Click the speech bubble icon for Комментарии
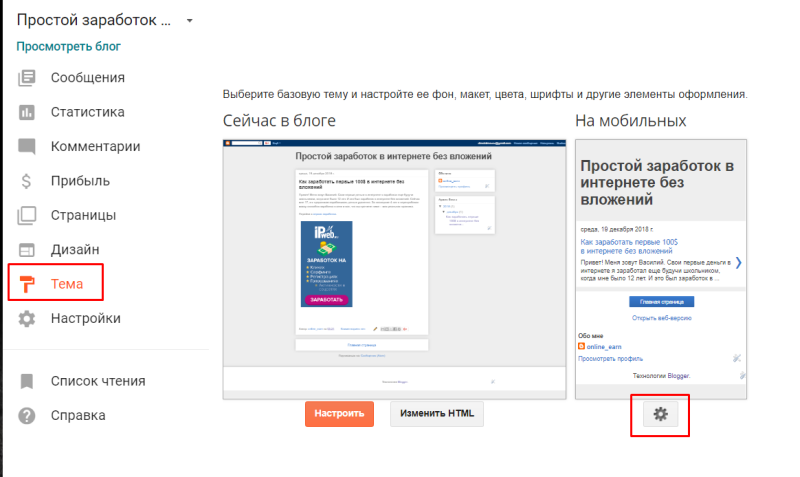This screenshot has height=477, width=800. pyautogui.click(x=27, y=146)
